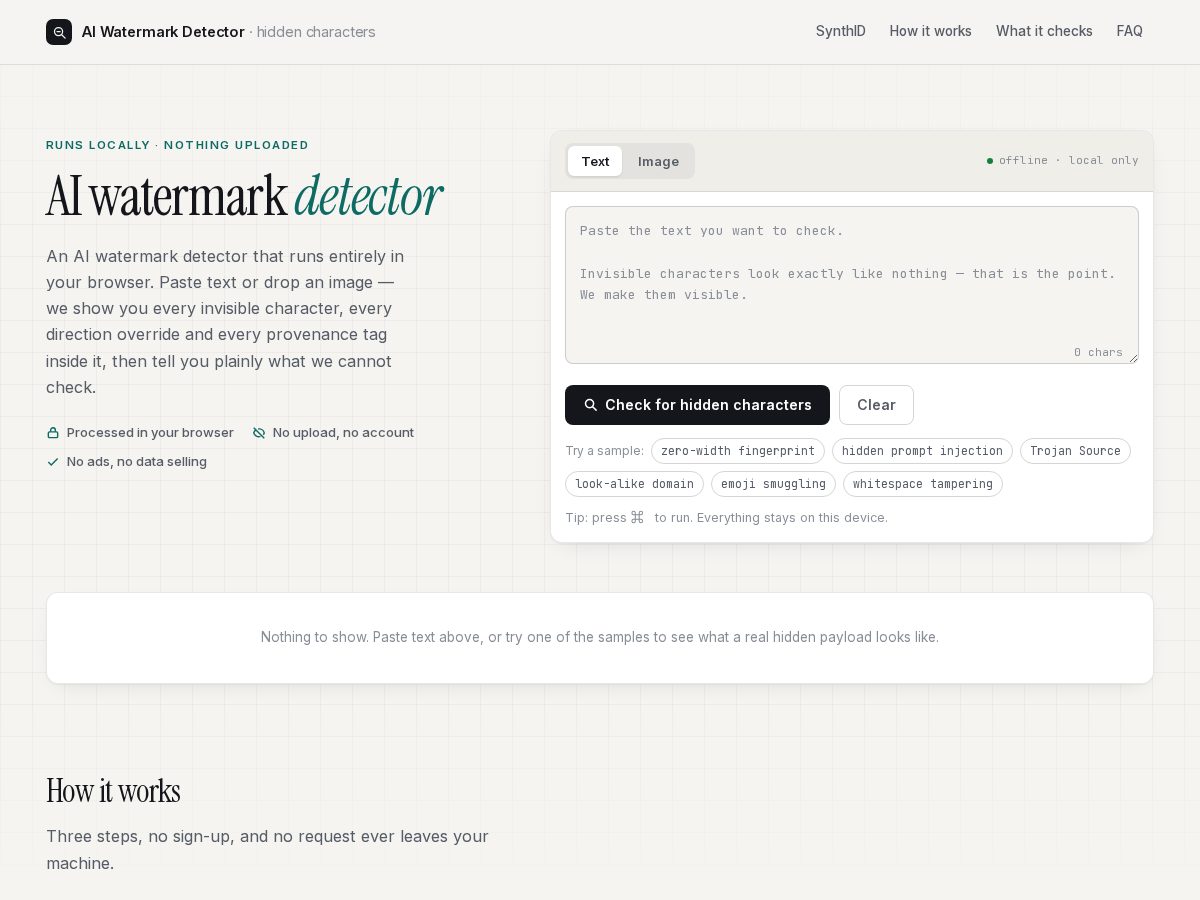
Task: Click the No ads, no data selling text
Action: pyautogui.click(x=137, y=462)
